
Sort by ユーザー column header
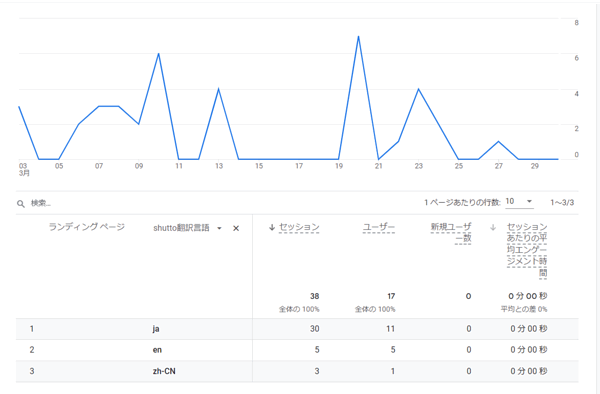coord(378,227)
